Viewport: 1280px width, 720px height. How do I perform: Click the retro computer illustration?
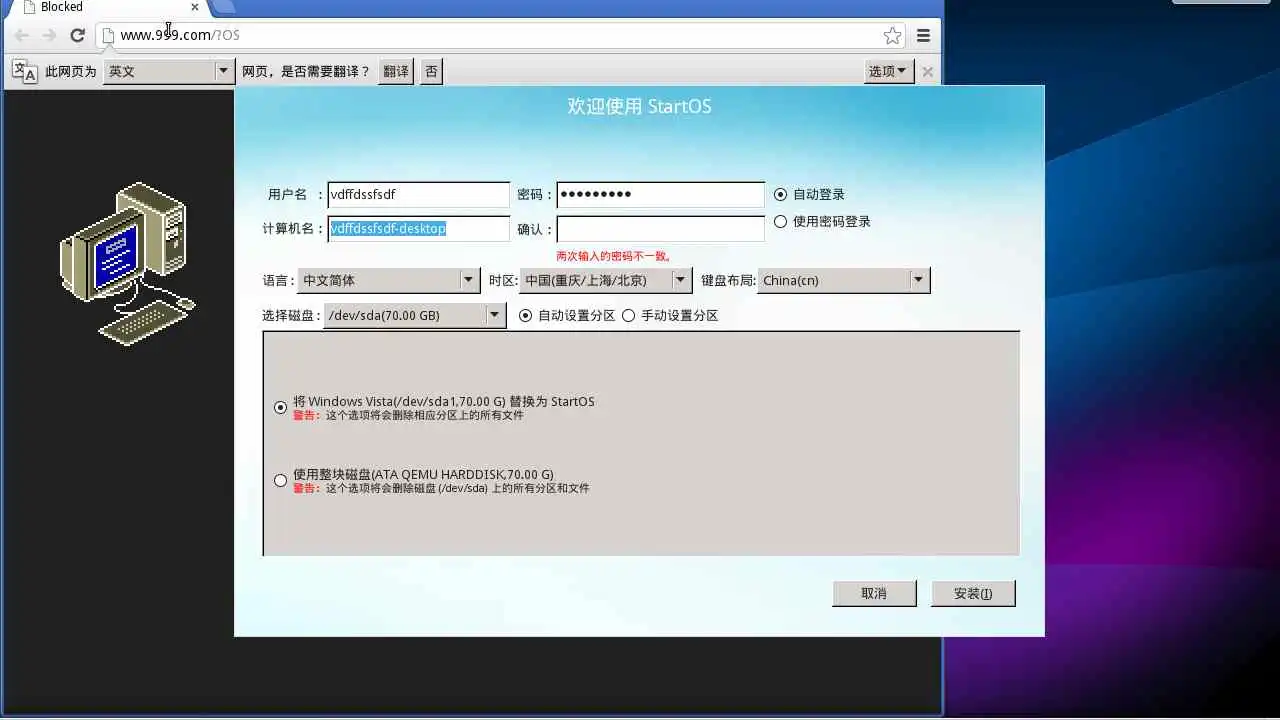pyautogui.click(x=128, y=263)
